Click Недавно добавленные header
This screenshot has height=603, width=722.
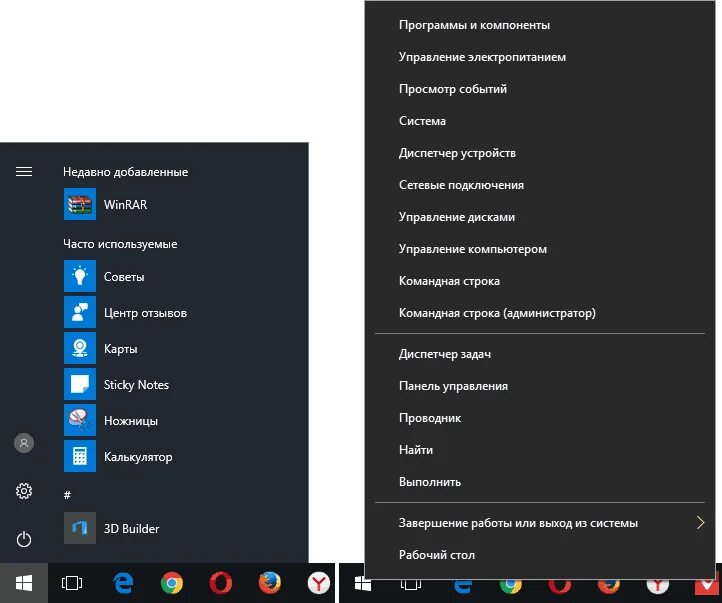tap(126, 172)
